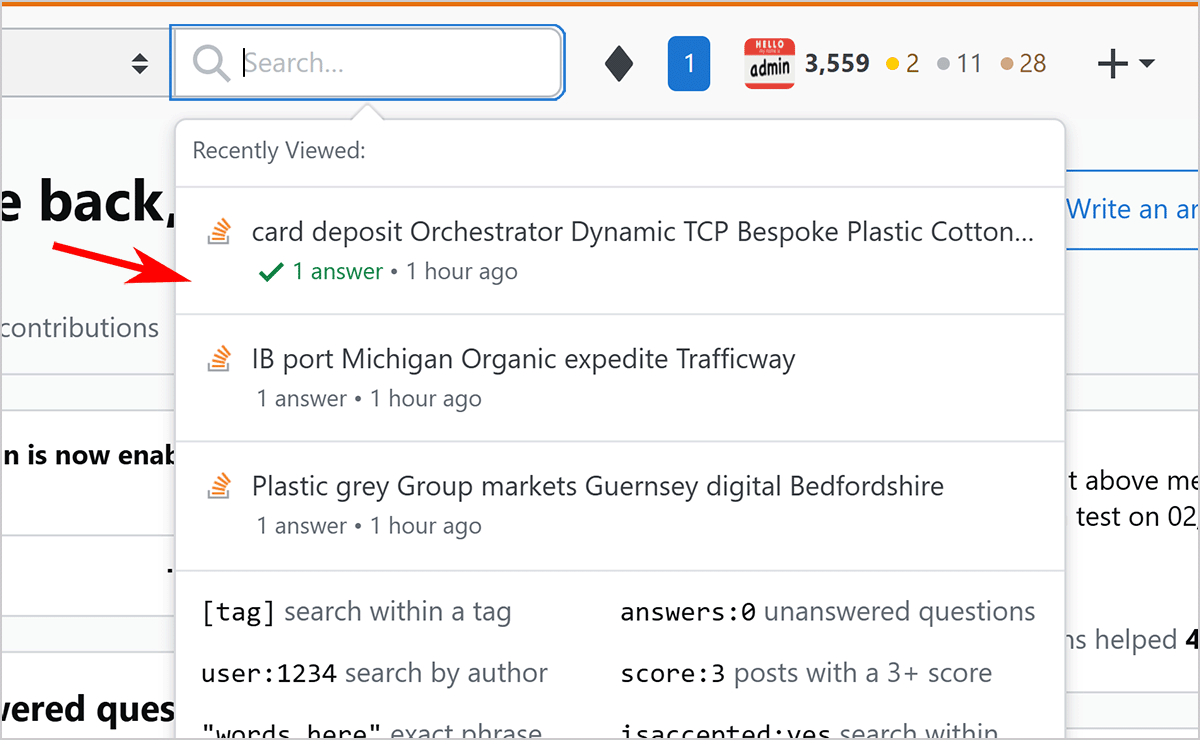1200x740 pixels.
Task: Open "IB port Michigan Organic expedite Trafficway" question
Action: (523, 358)
